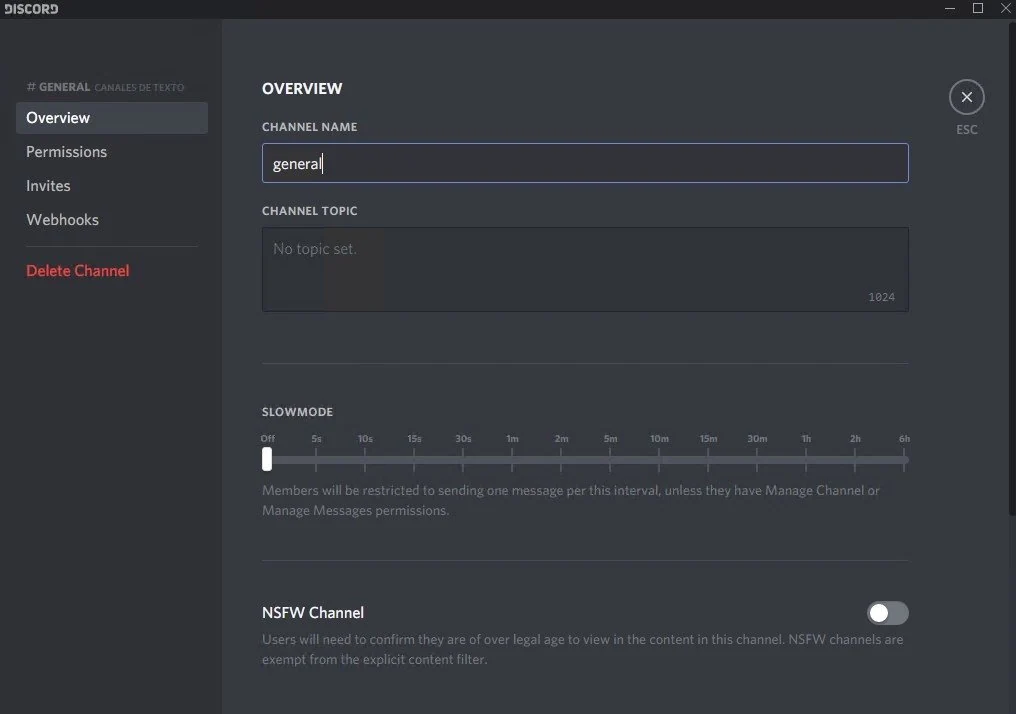Click the '1024' character counter

881,297
